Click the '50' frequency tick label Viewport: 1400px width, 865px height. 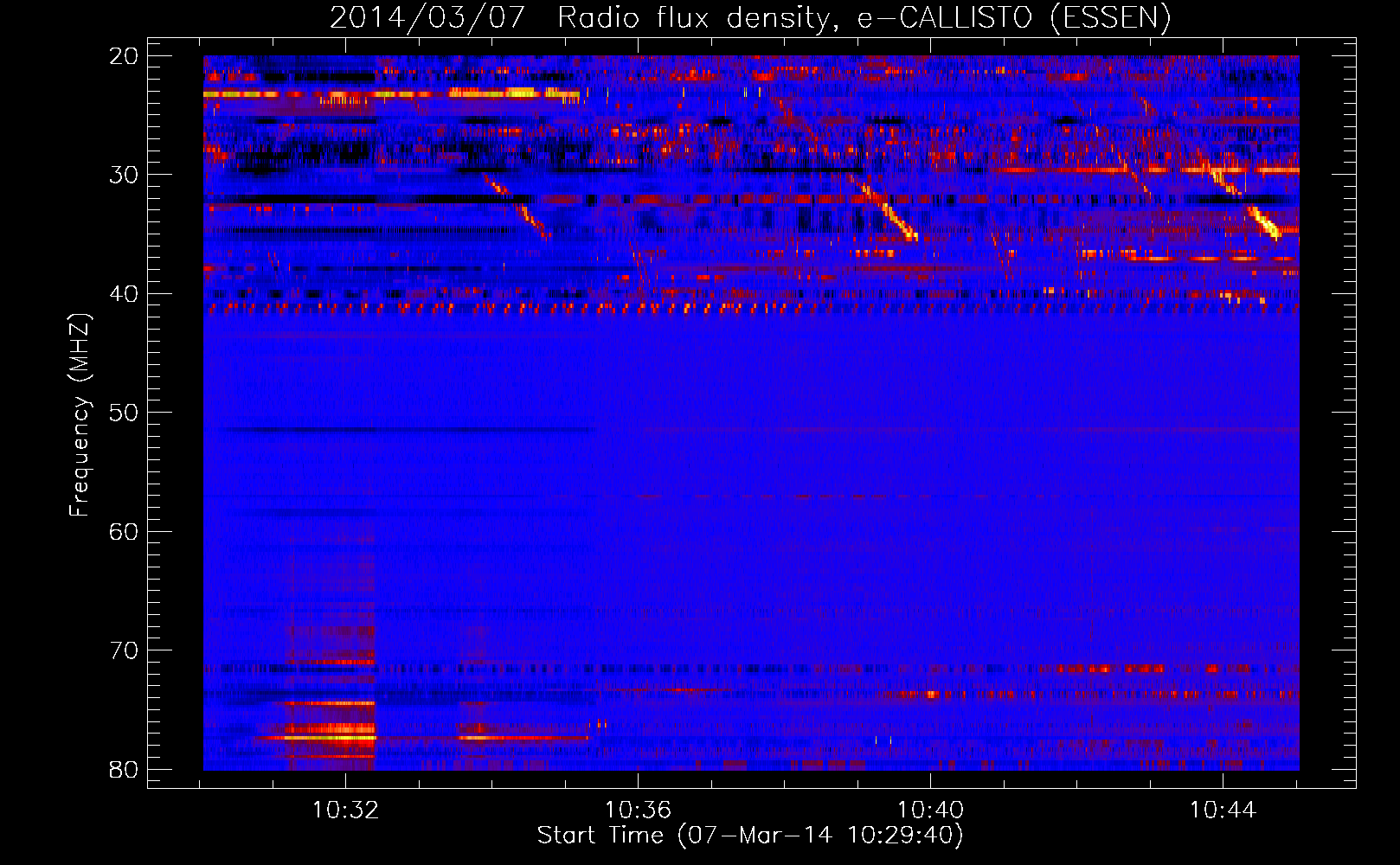click(124, 413)
